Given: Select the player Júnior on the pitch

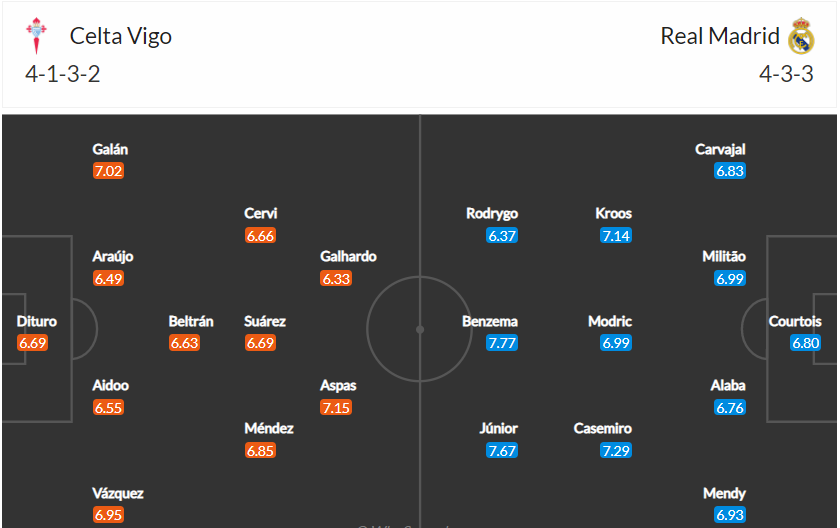Looking at the screenshot, I should pos(498,428).
